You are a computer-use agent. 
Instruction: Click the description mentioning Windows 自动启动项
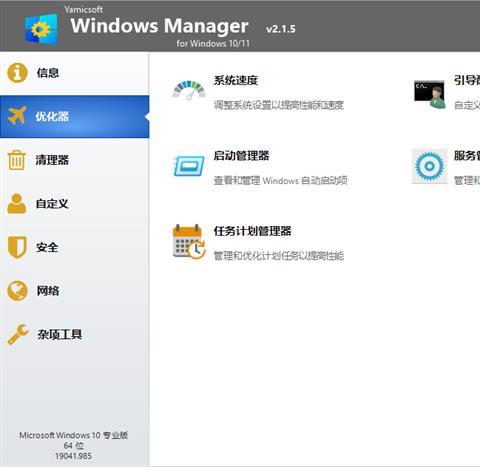click(280, 180)
